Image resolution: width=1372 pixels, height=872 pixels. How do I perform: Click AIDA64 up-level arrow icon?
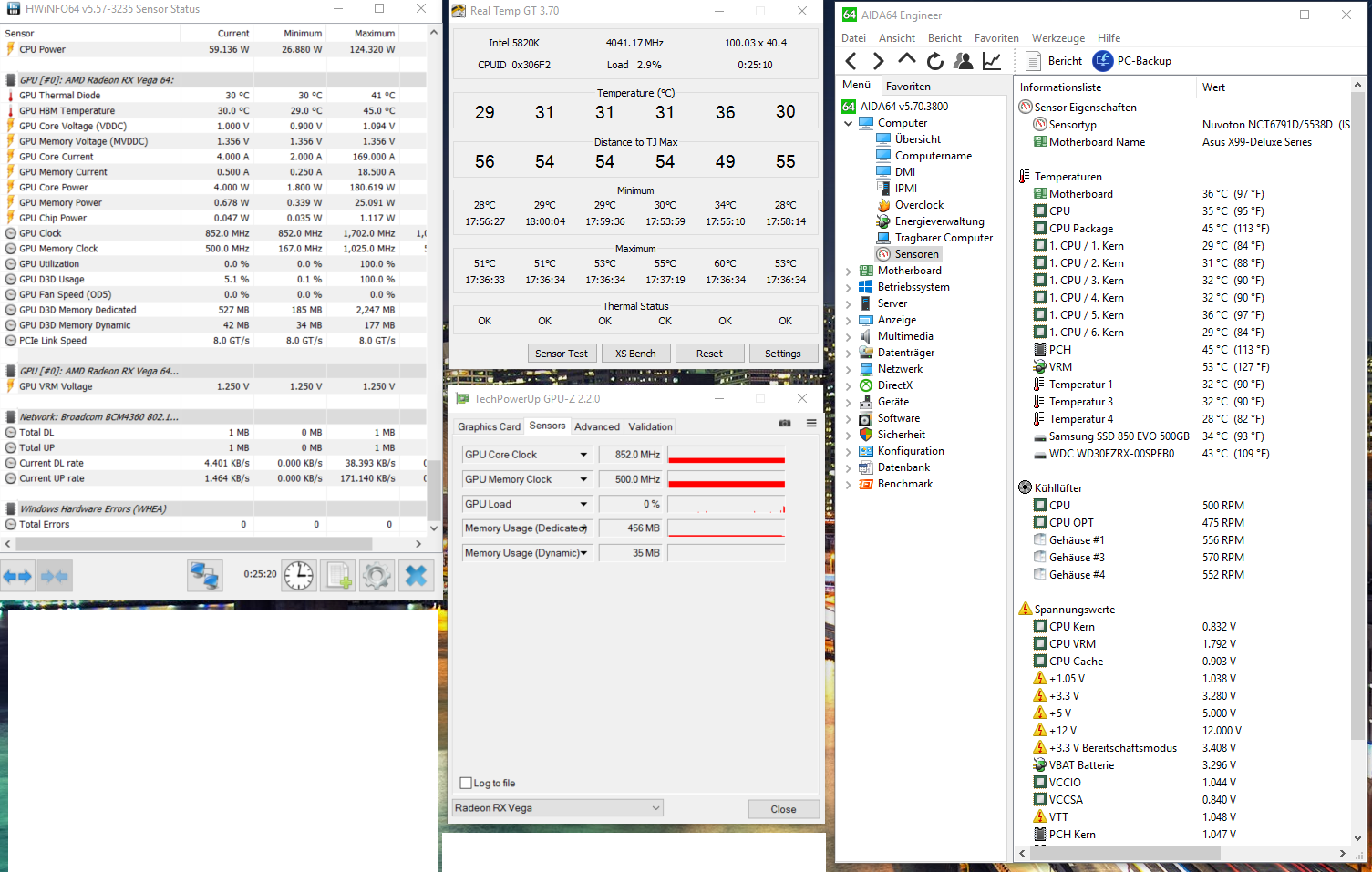[x=906, y=59]
